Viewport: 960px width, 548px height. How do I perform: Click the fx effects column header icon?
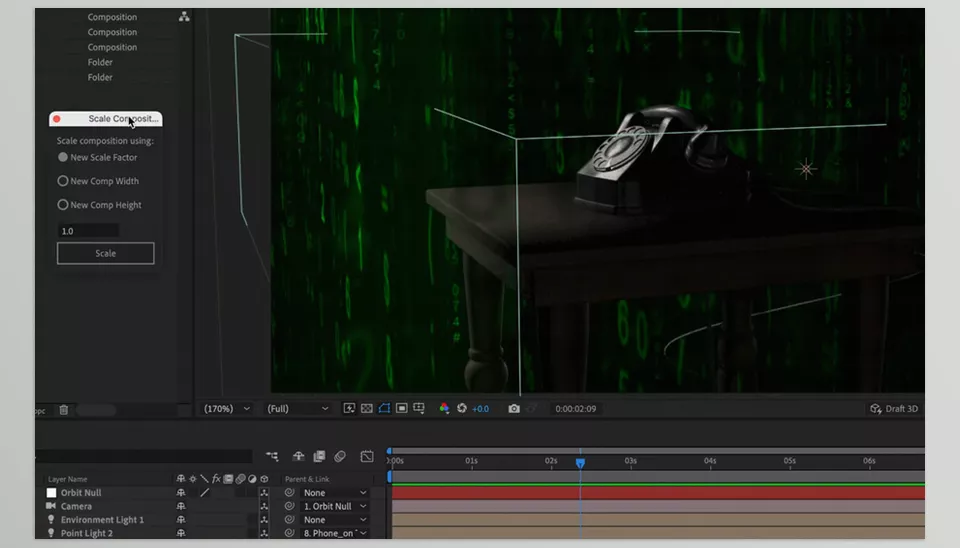tap(216, 479)
